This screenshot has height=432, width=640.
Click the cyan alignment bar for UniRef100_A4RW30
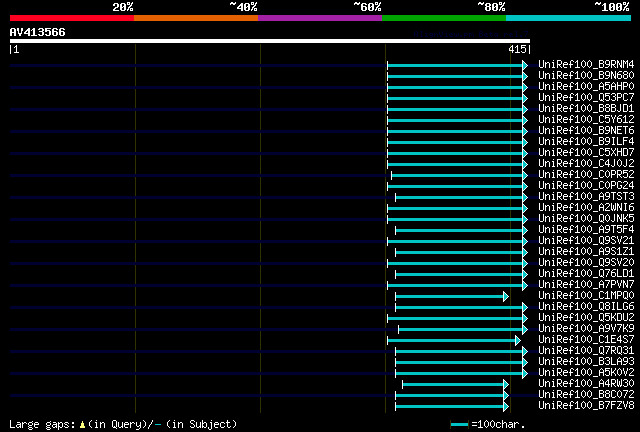coord(453,385)
